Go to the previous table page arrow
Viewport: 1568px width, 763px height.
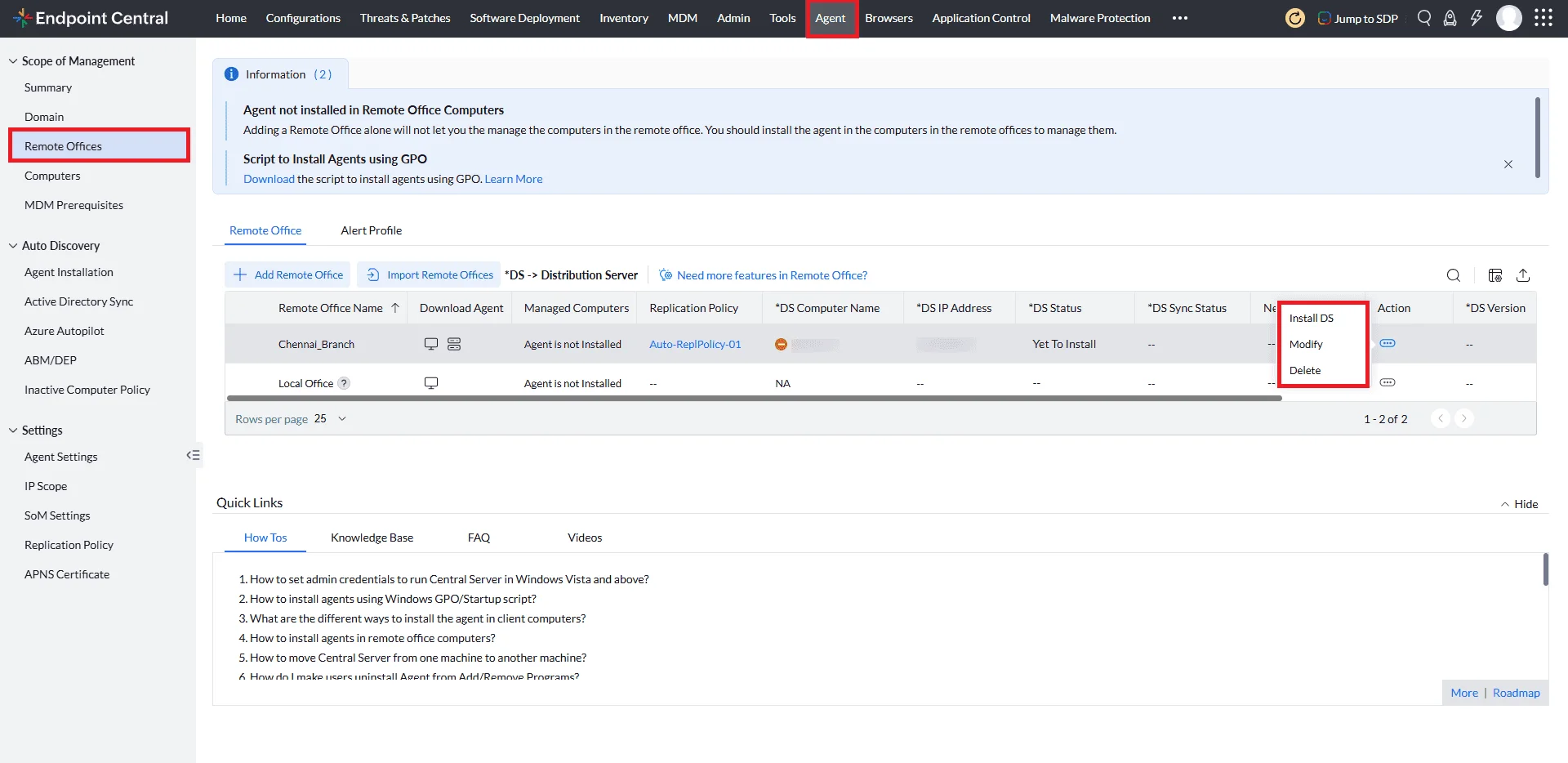tap(1441, 418)
